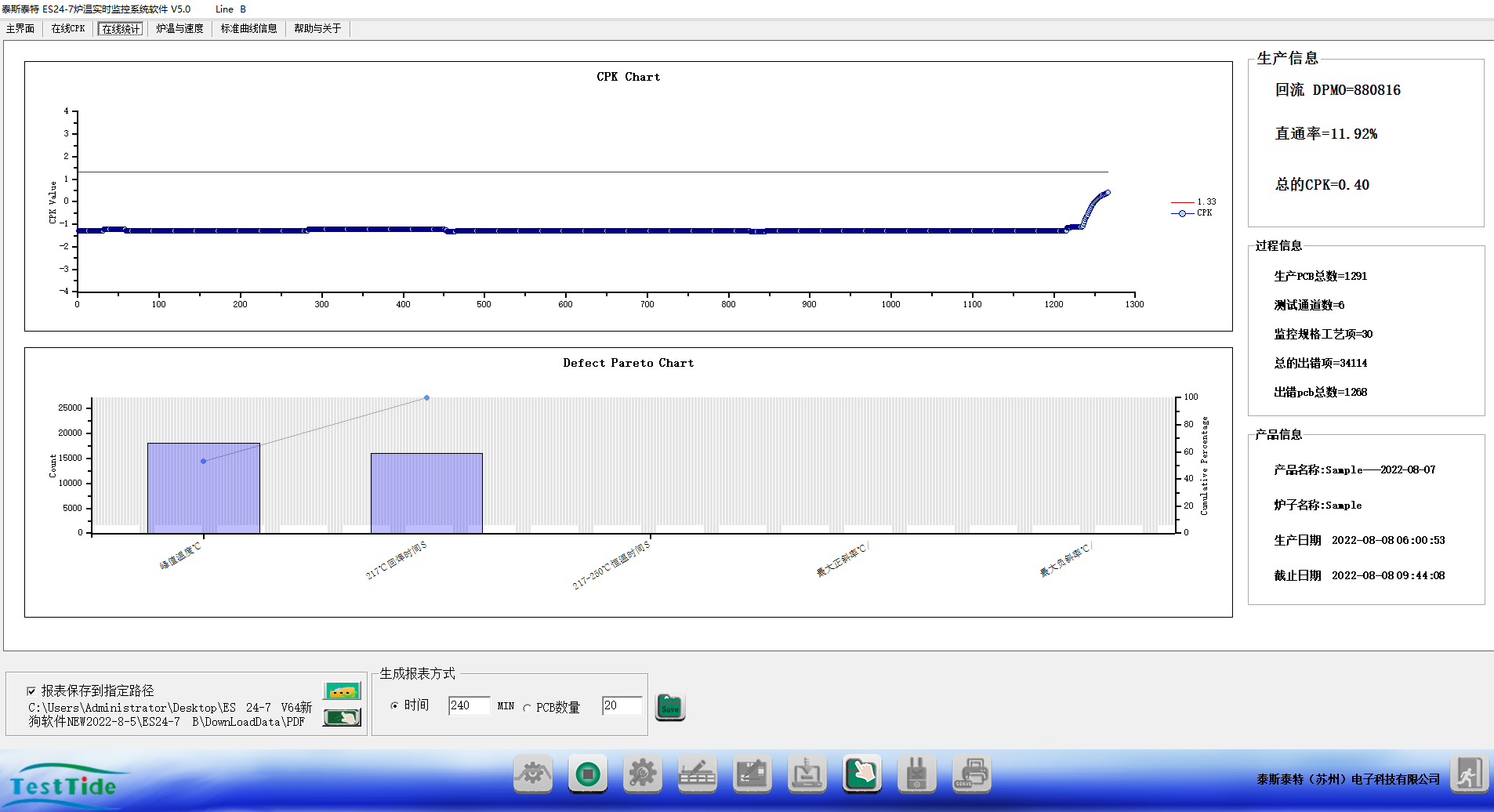Select the 时间 radio button
1494x812 pixels.
tap(394, 706)
